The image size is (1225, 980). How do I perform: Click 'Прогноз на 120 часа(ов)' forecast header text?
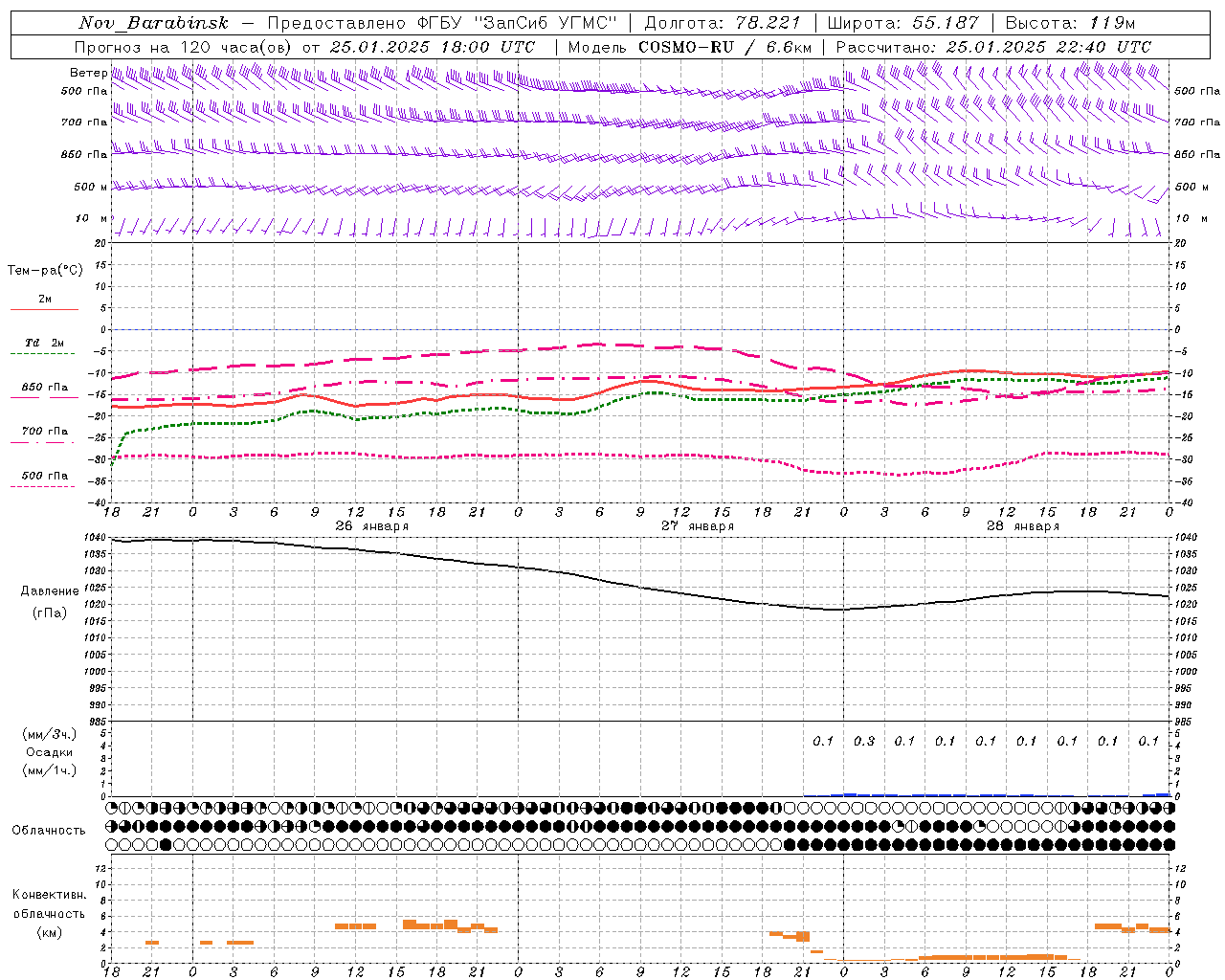(185, 47)
